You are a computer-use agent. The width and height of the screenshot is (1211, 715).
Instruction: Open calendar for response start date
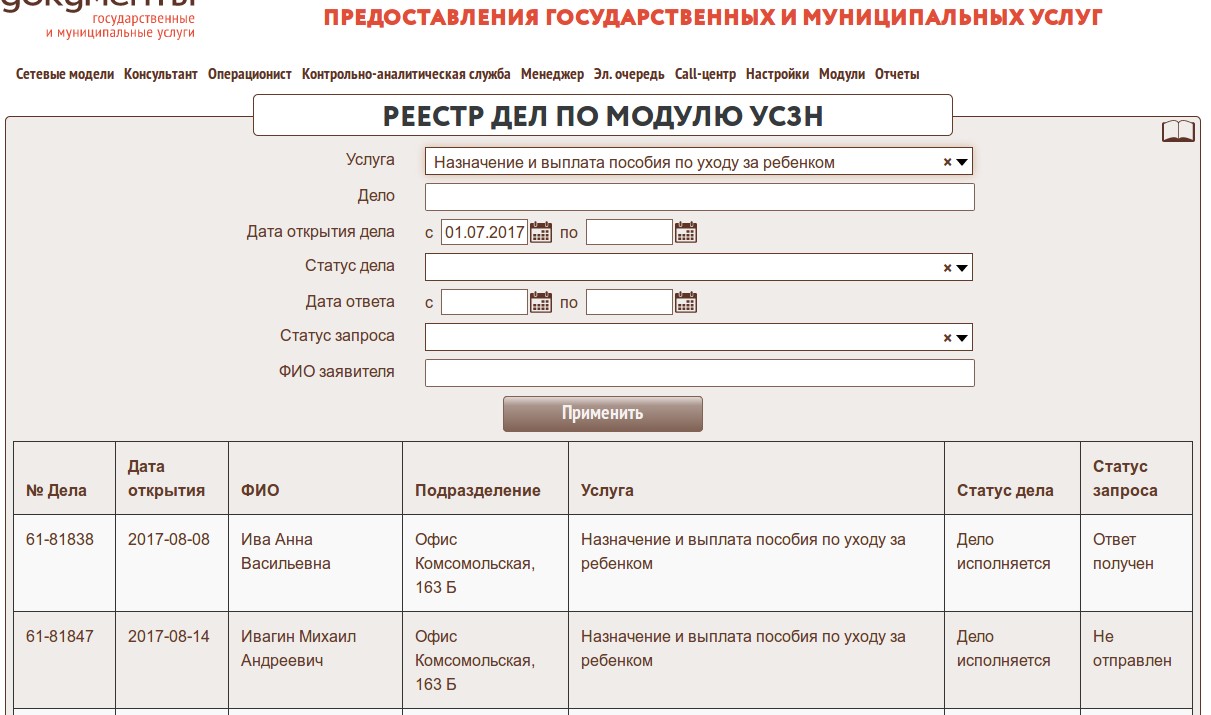(541, 302)
